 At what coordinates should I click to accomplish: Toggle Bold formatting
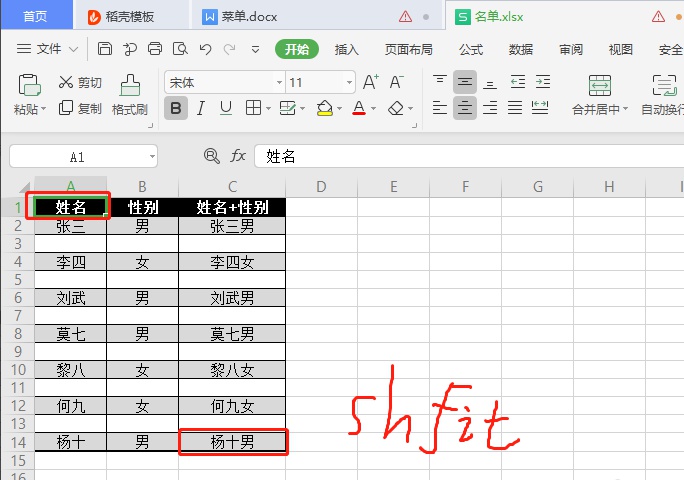pyautogui.click(x=176, y=108)
